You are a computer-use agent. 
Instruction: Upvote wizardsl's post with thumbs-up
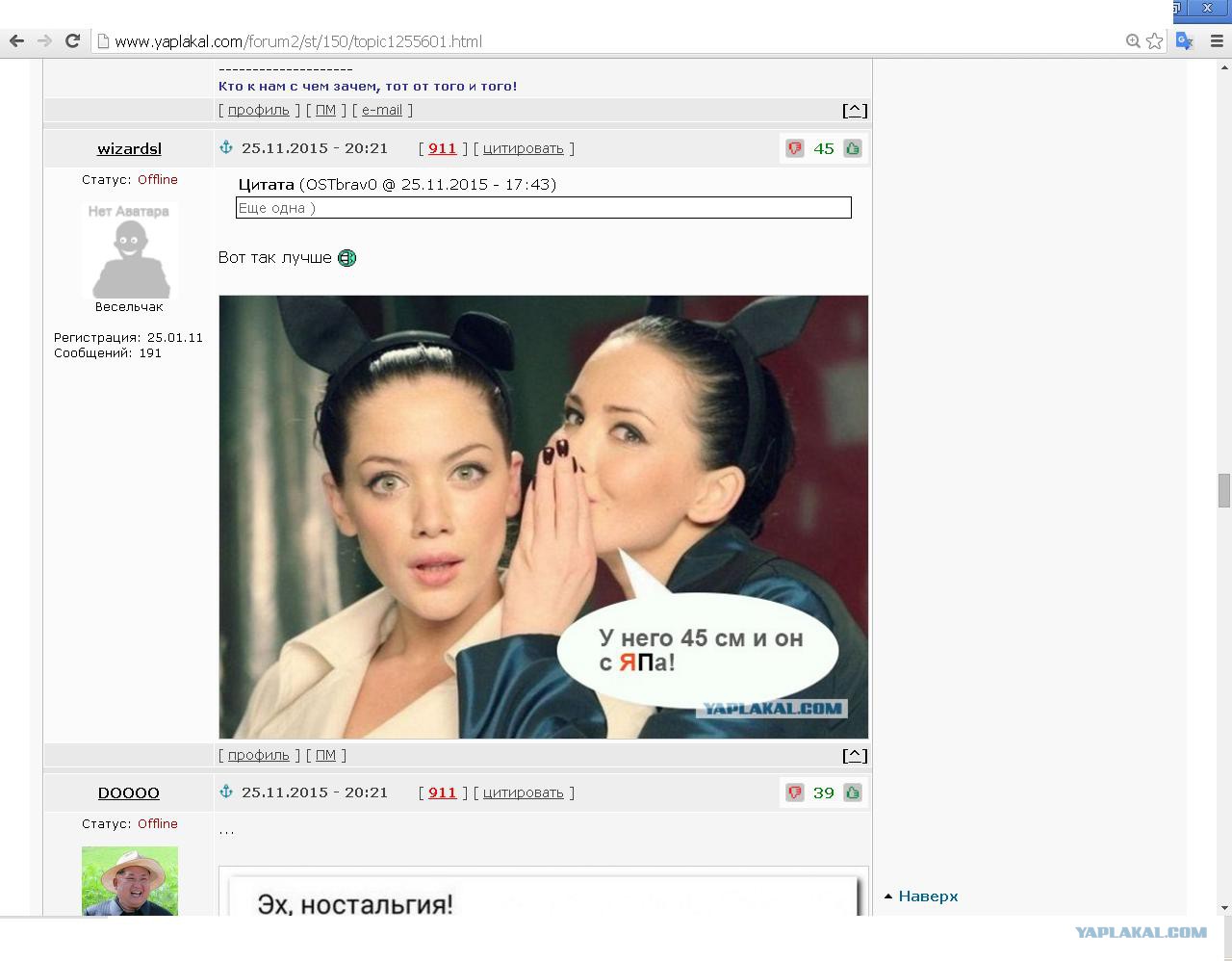[853, 148]
